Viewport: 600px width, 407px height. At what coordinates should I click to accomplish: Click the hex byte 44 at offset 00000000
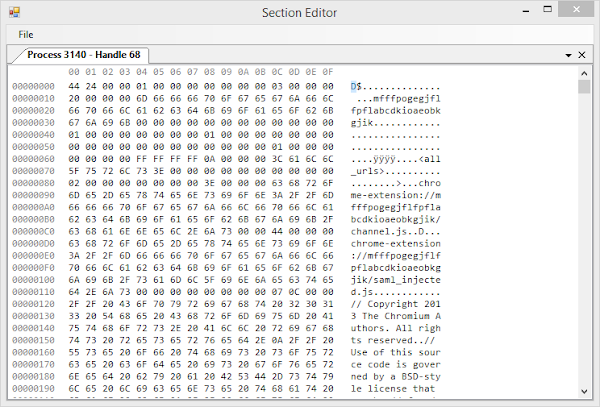point(74,86)
